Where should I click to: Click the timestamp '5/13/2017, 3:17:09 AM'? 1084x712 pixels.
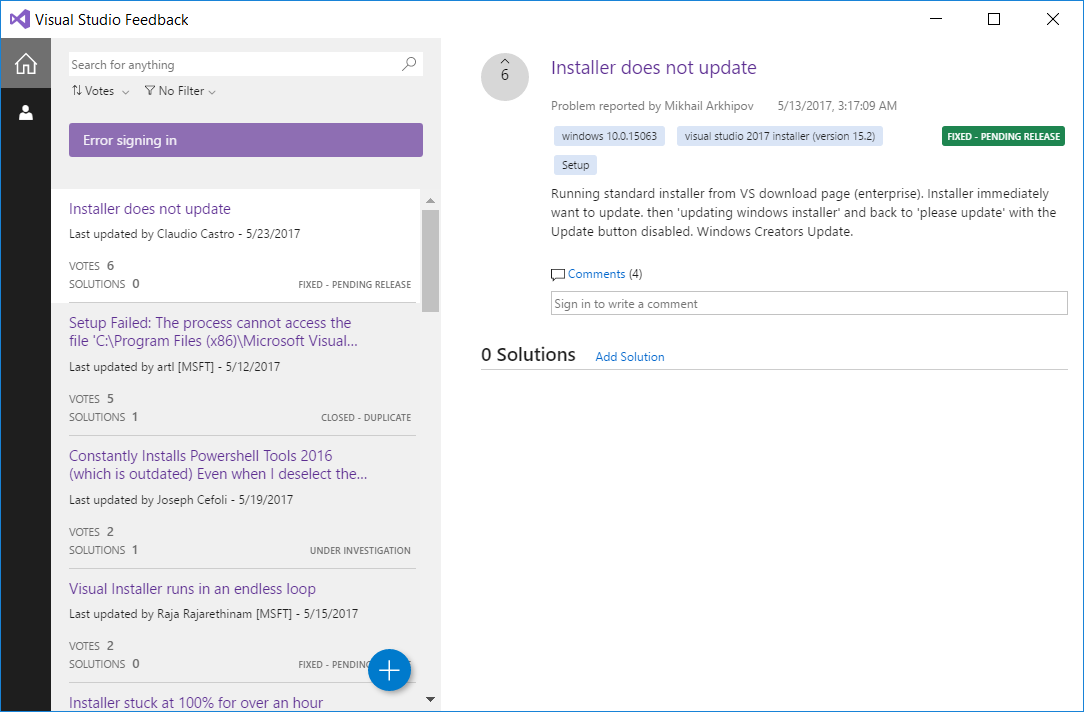(x=837, y=106)
